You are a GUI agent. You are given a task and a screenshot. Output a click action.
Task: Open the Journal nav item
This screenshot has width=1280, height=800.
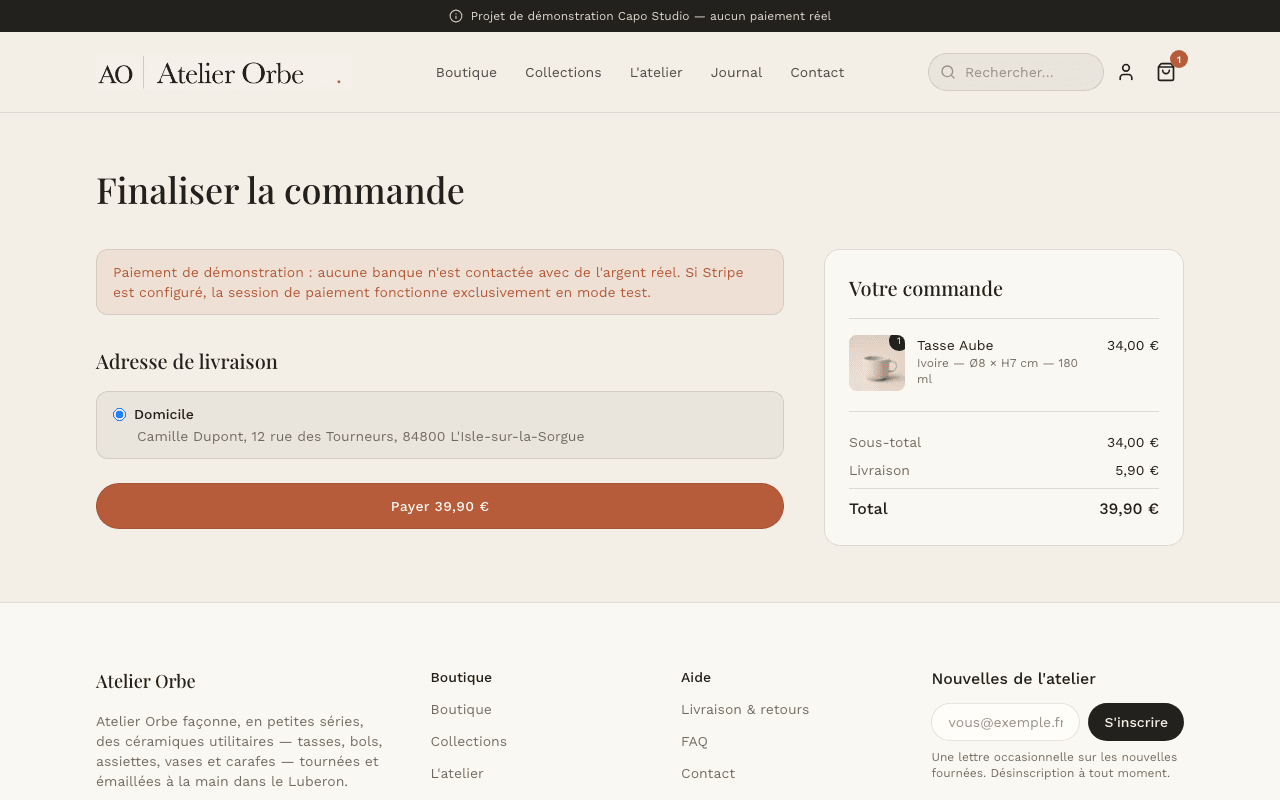pyautogui.click(x=736, y=72)
